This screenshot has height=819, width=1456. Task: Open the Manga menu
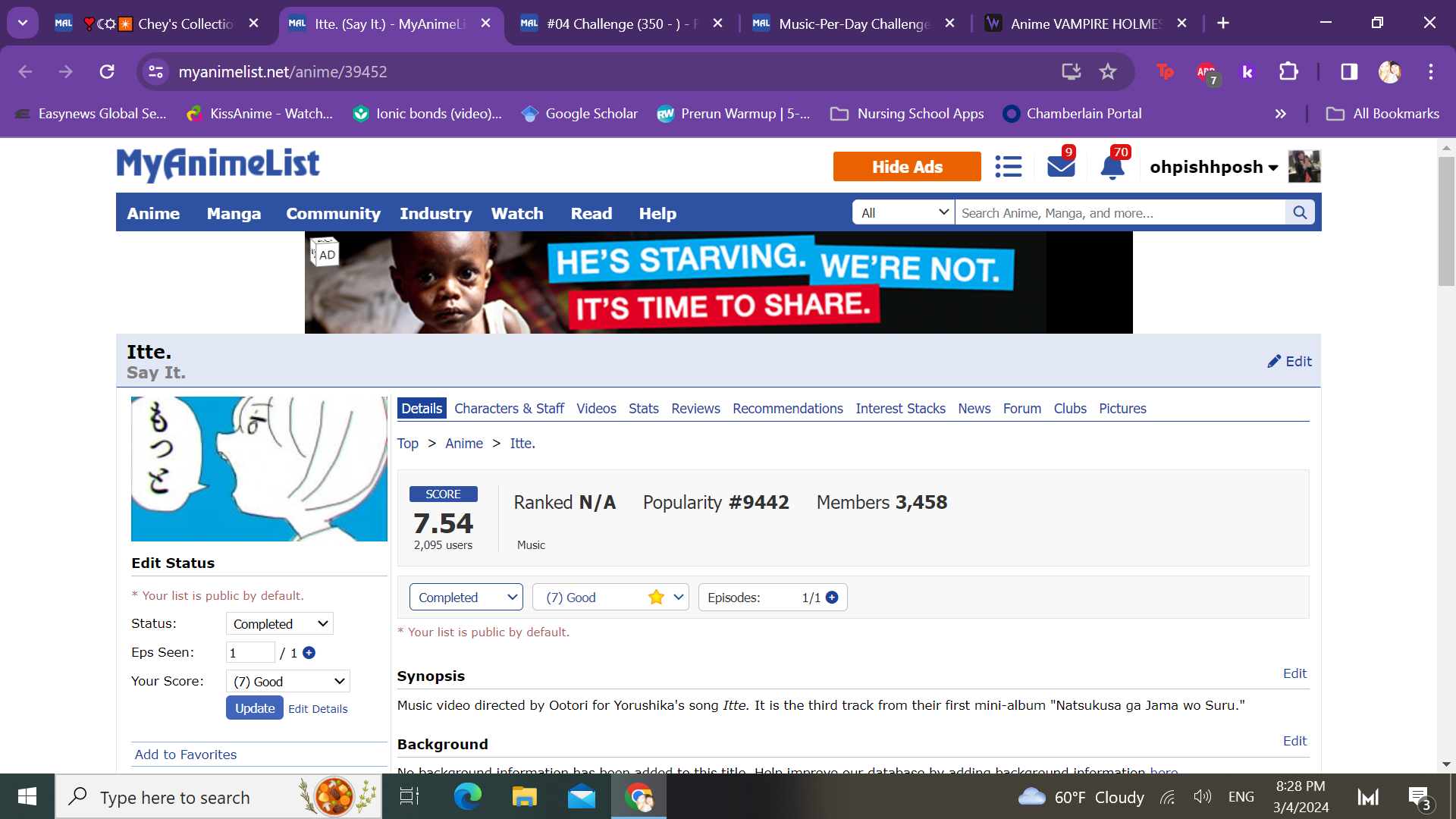coord(234,214)
